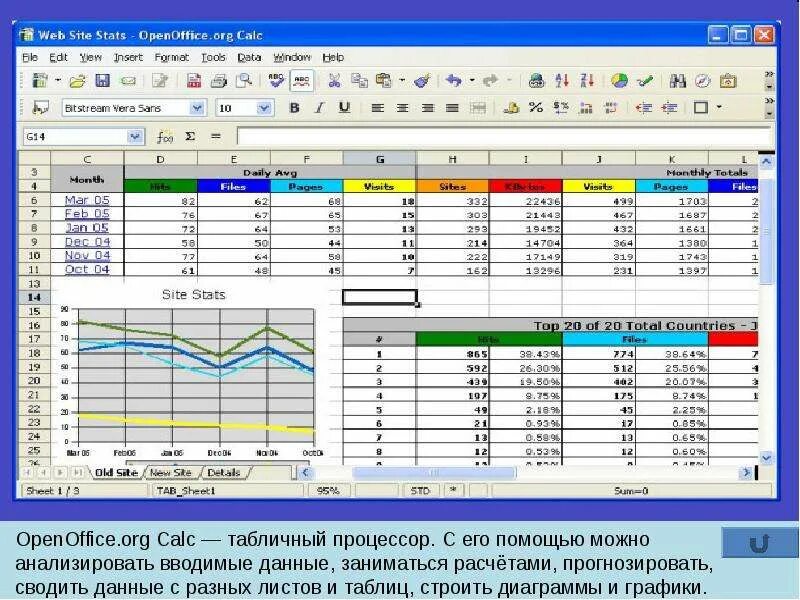
Task: Print the file directly
Action: [x=219, y=81]
